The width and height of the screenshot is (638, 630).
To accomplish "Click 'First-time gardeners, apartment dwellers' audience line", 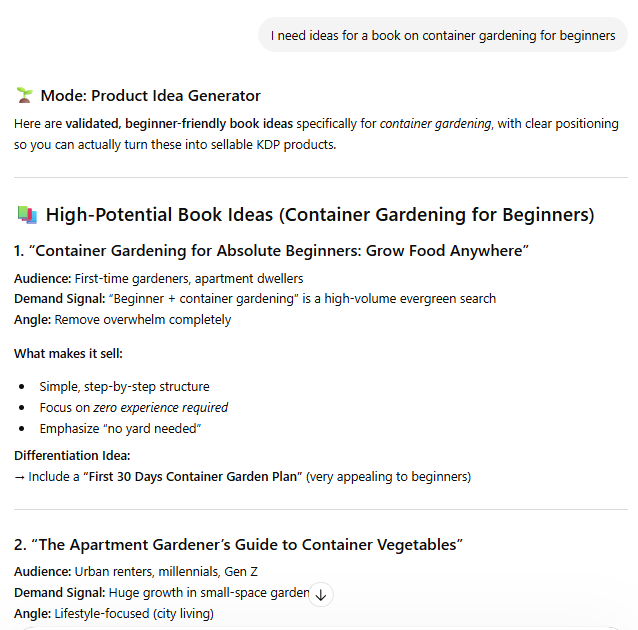I will pyautogui.click(x=189, y=279).
